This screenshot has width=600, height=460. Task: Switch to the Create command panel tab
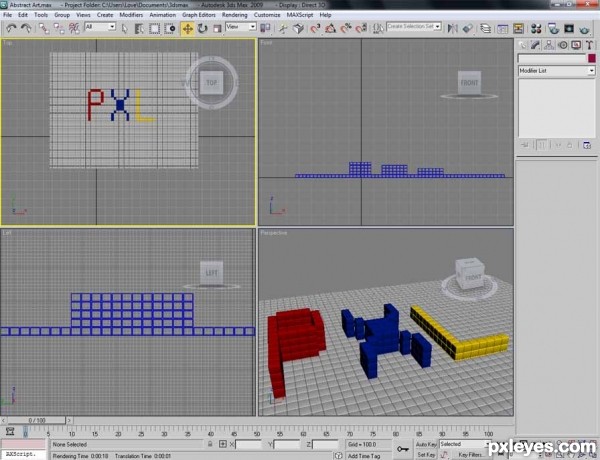coord(522,45)
